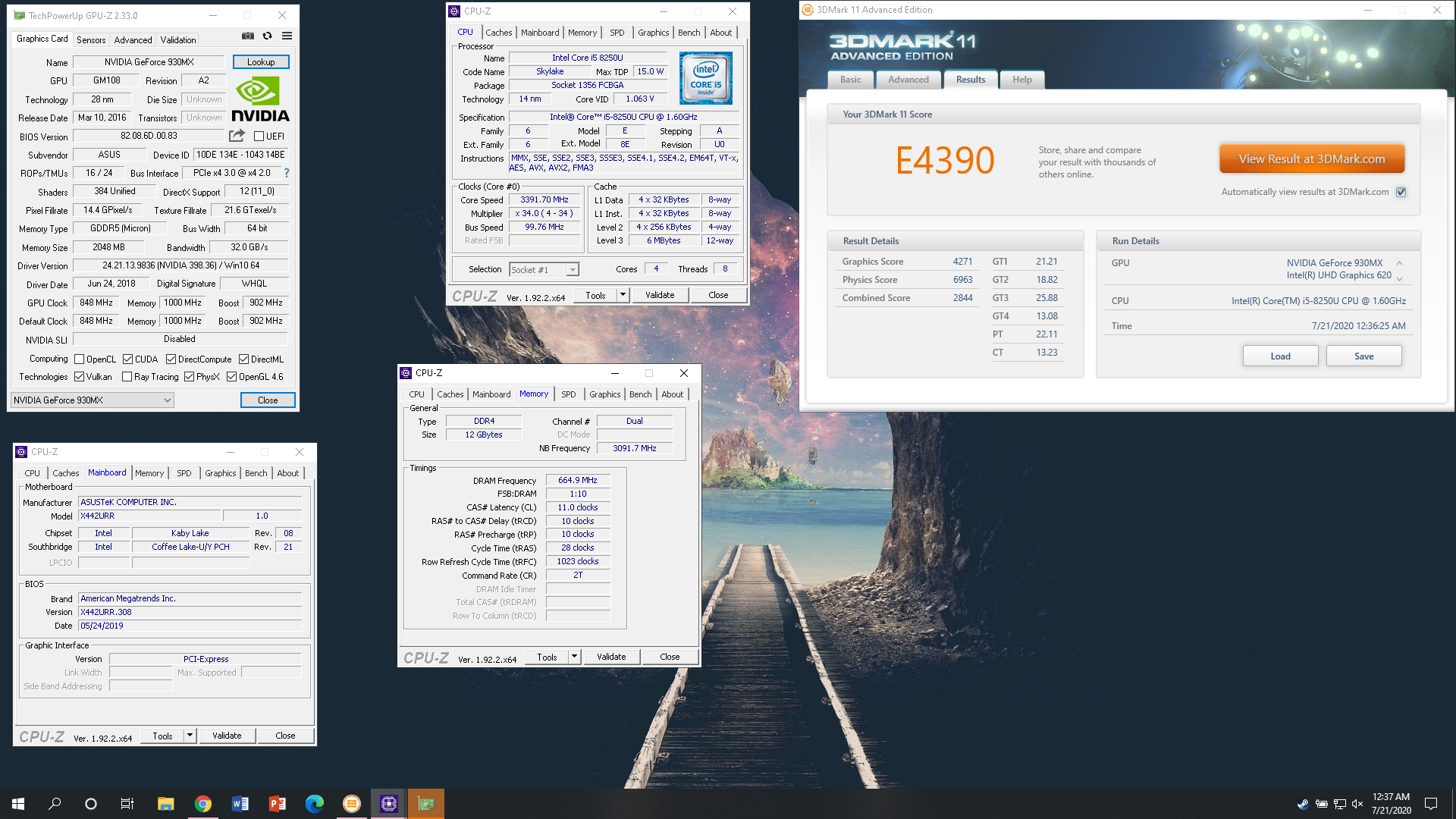Screen dimensions: 1456x819
Task: Open Windows Start menu
Action: point(18,804)
